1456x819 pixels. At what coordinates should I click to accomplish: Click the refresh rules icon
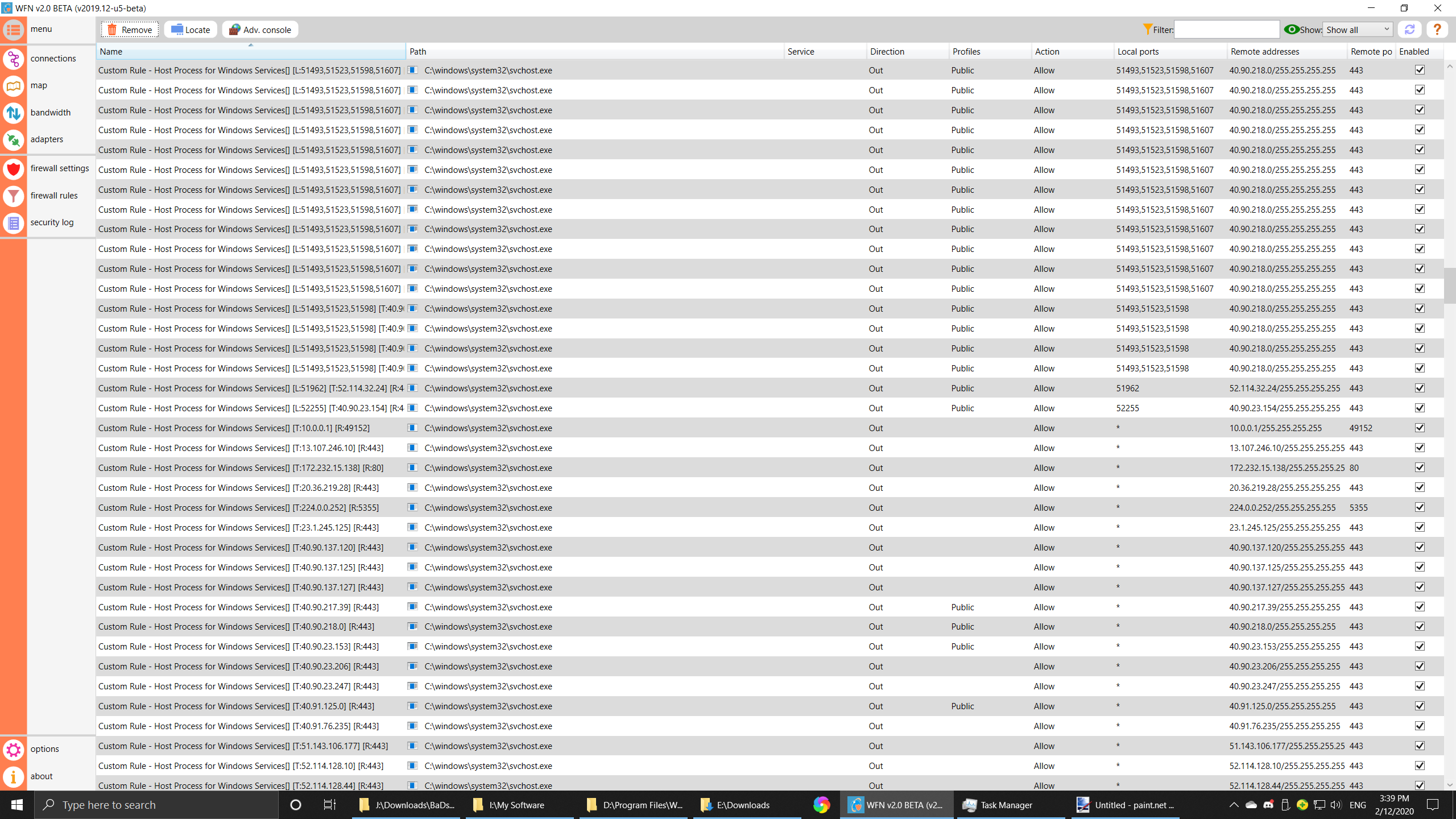point(1409,30)
